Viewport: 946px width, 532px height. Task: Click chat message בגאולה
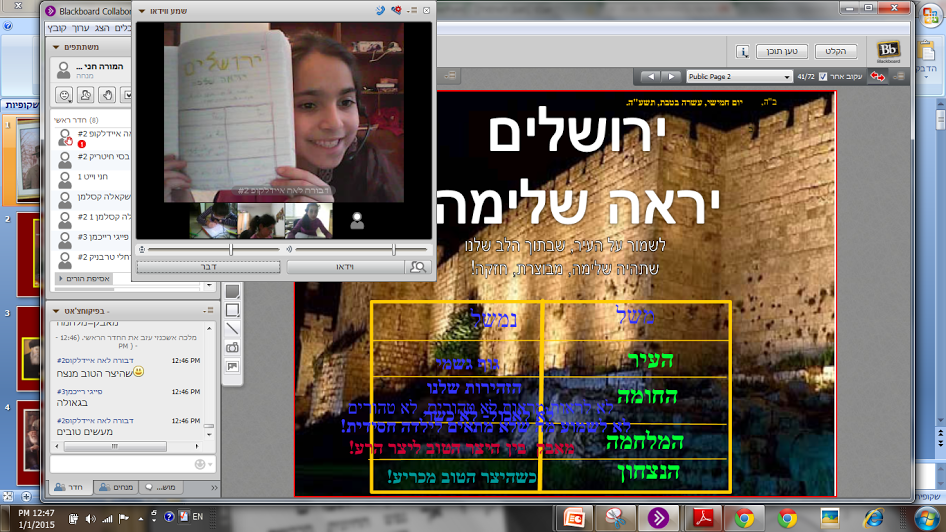point(72,403)
